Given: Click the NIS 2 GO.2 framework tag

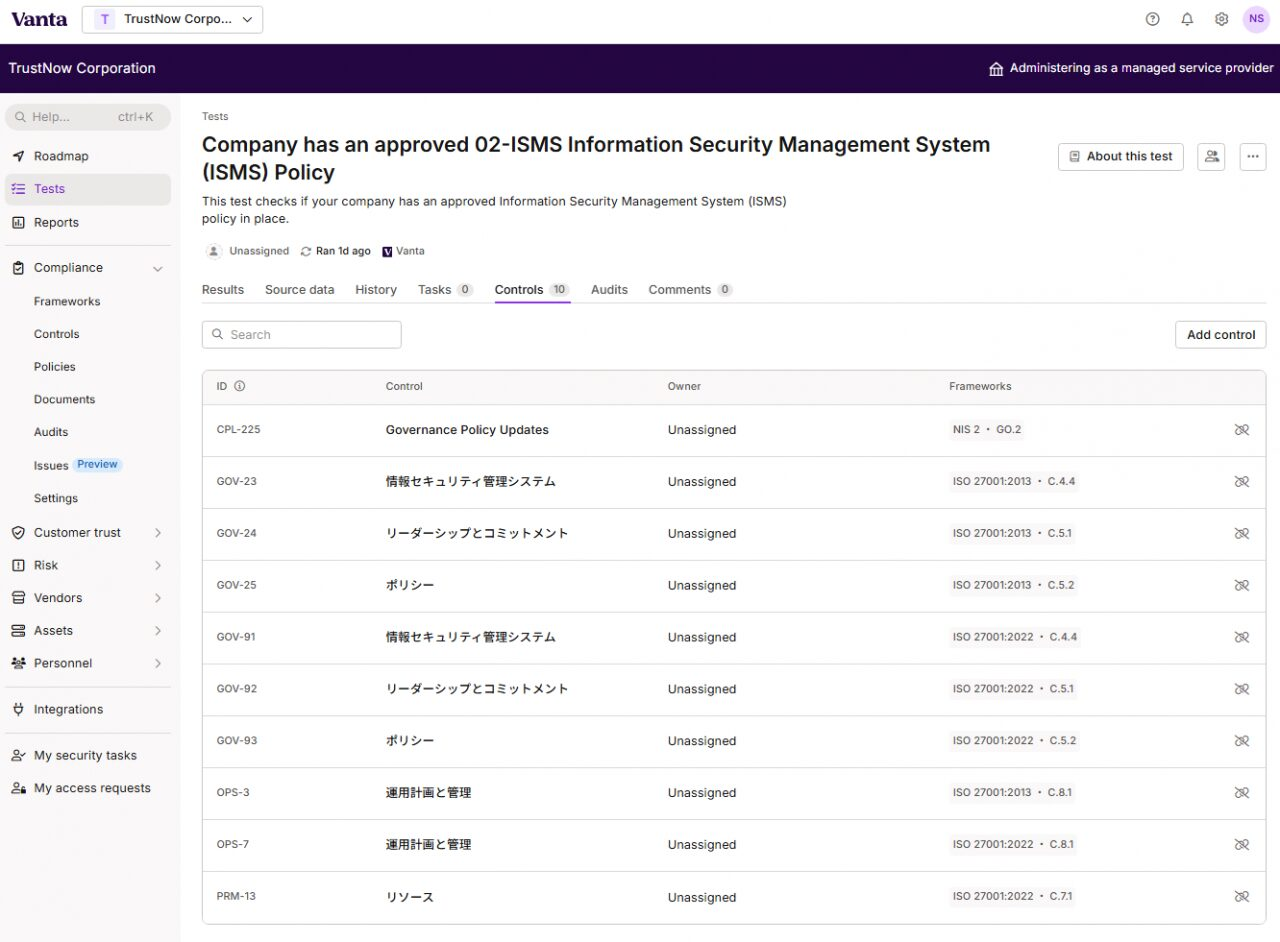Looking at the screenshot, I should (x=987, y=430).
